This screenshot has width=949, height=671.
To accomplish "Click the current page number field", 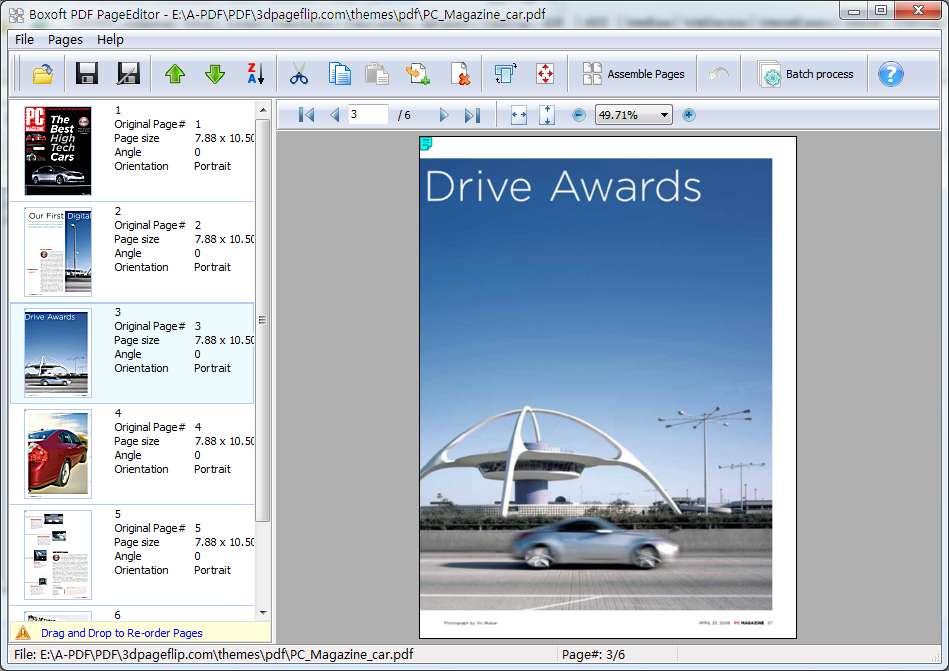I will point(368,114).
